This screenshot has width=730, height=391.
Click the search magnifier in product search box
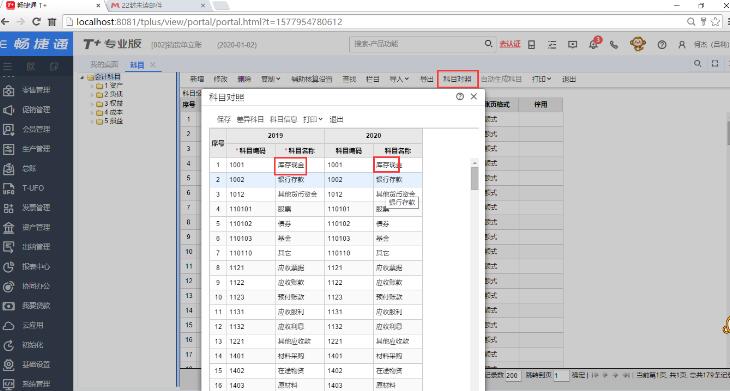click(488, 44)
